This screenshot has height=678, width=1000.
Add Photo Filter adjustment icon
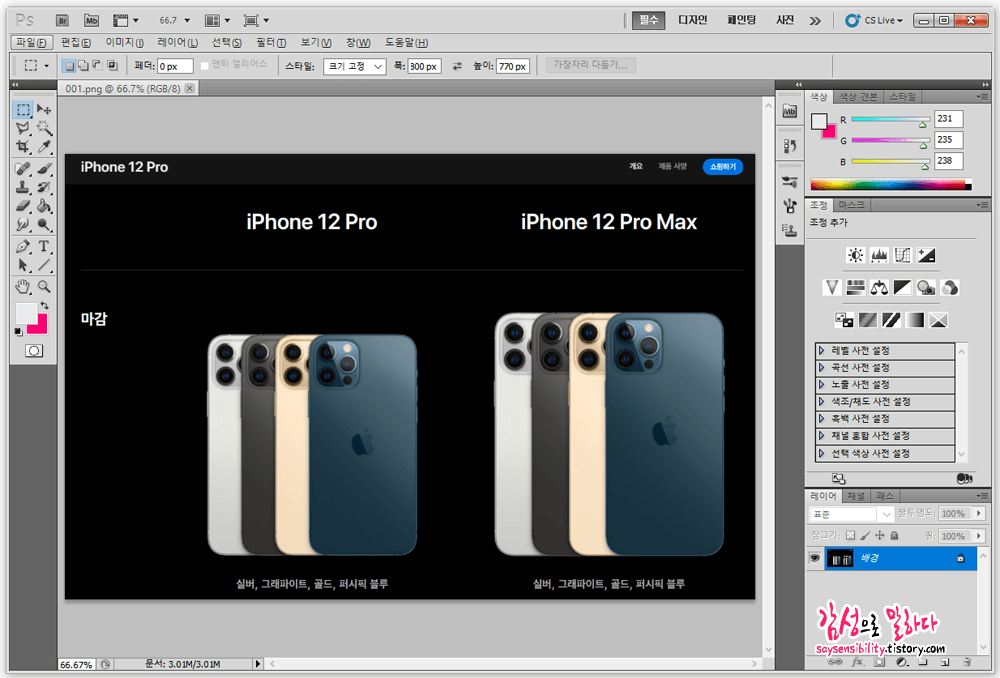pyautogui.click(x=925, y=288)
